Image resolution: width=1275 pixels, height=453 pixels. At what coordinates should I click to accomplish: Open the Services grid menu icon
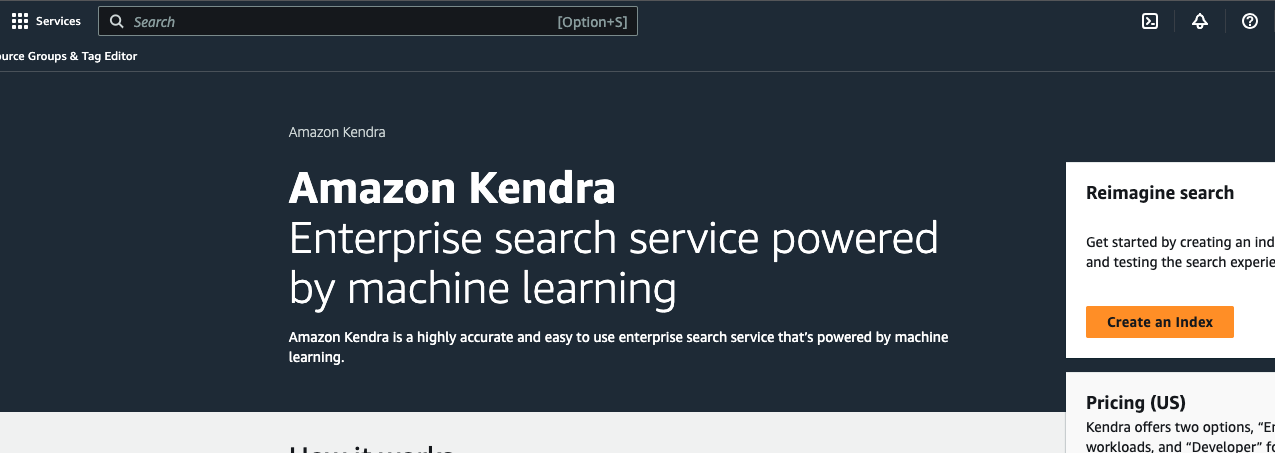click(x=20, y=21)
